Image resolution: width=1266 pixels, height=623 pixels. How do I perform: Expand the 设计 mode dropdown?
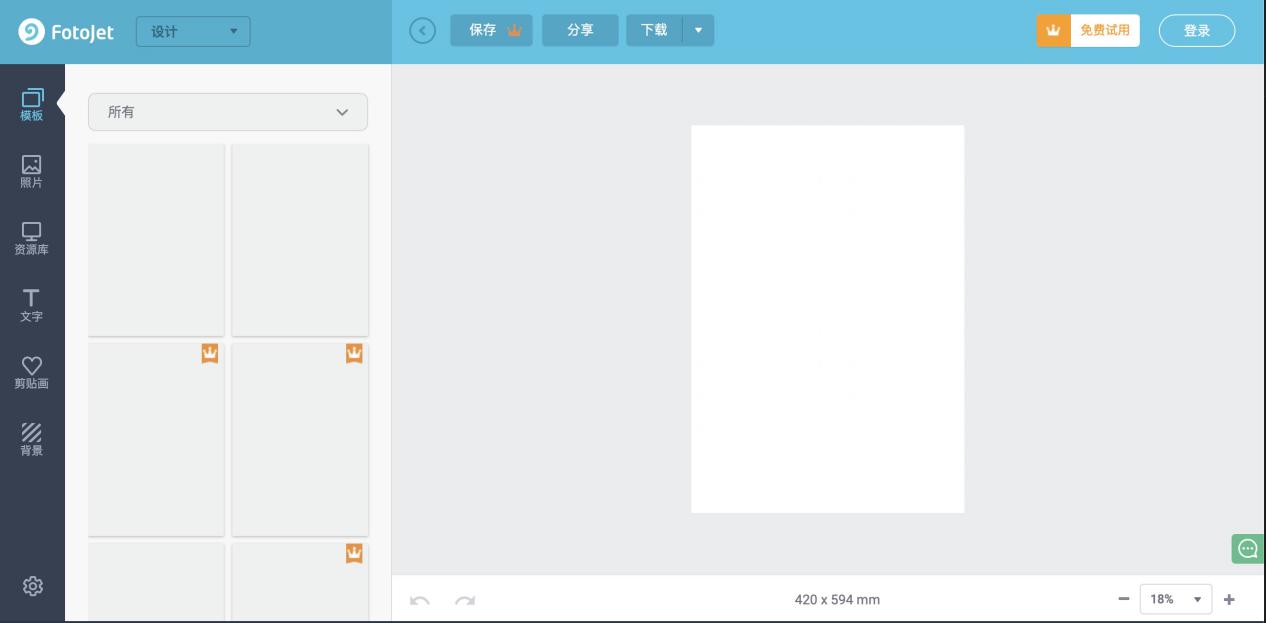[x=193, y=31]
